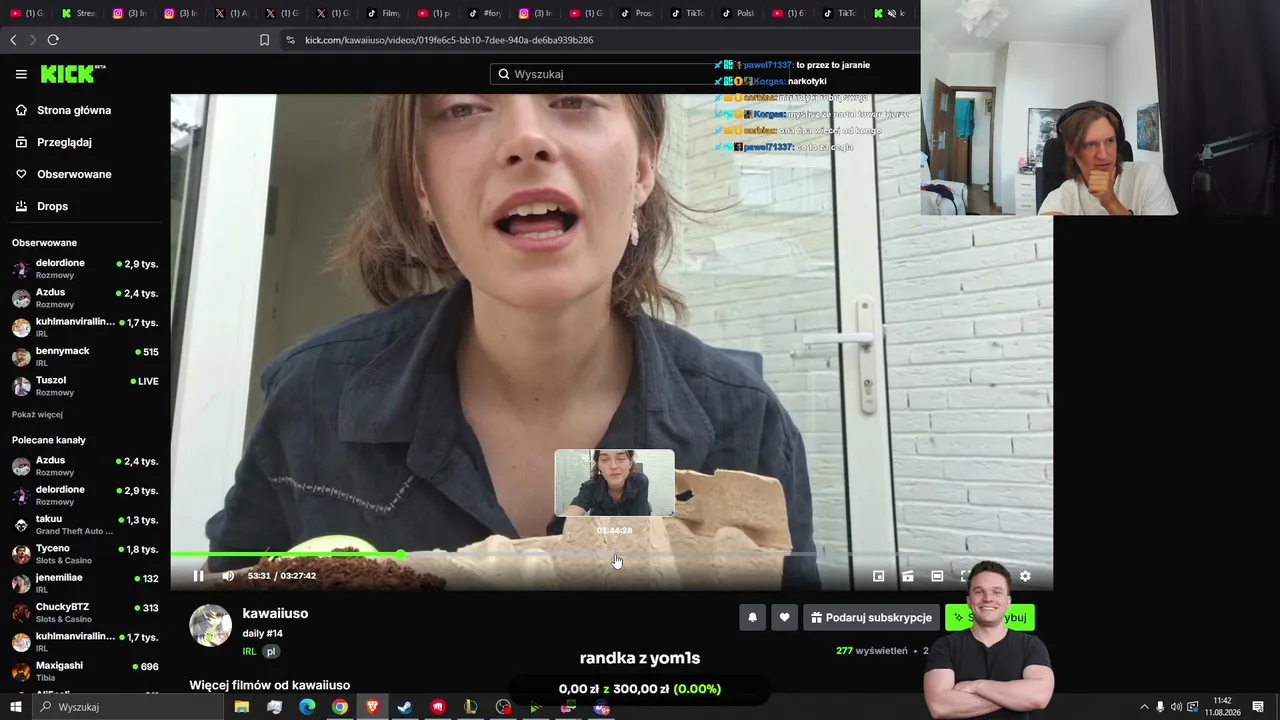Image resolution: width=1280 pixels, height=720 pixels.
Task: Show hidden system tray icons
Action: click(1144, 707)
